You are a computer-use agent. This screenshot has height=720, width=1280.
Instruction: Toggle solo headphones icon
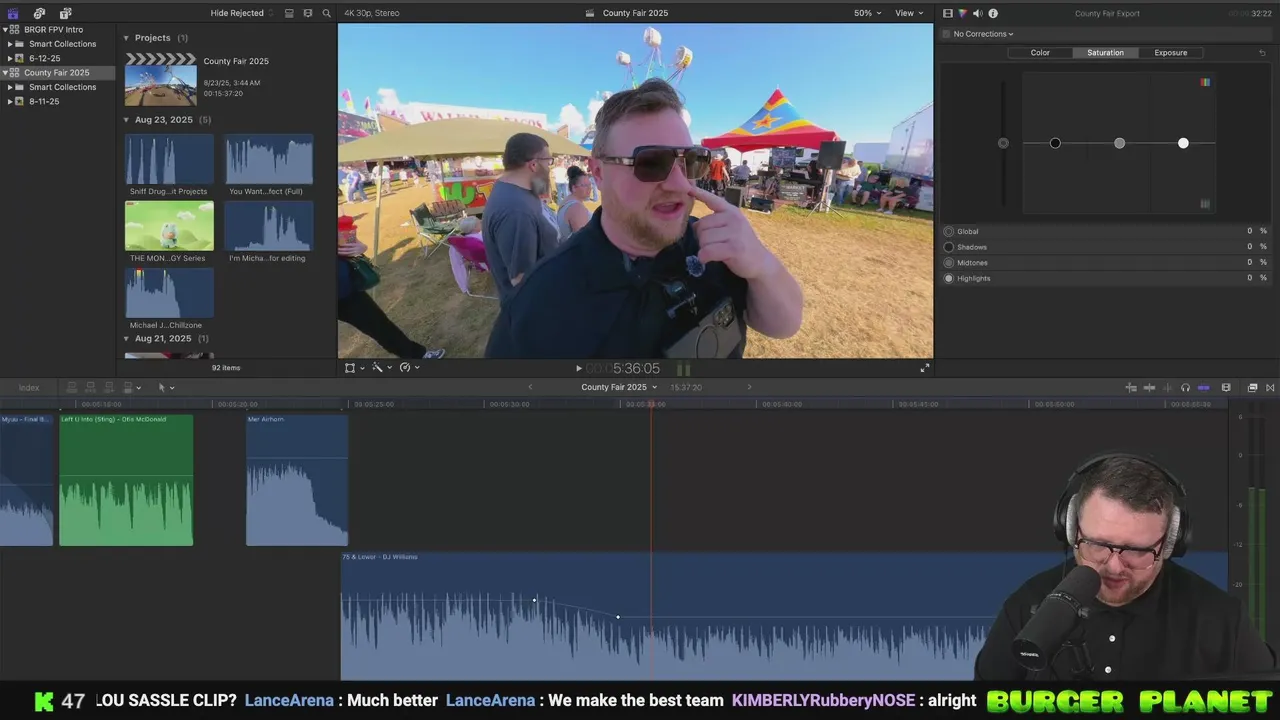1185,387
